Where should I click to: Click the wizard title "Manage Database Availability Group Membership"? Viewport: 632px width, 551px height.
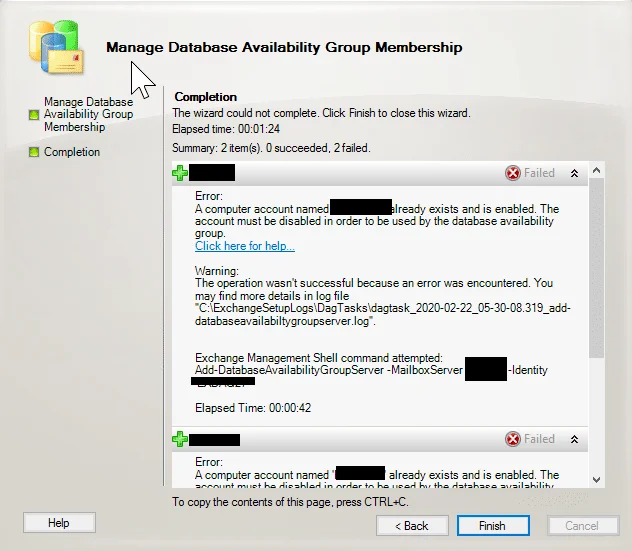point(284,47)
